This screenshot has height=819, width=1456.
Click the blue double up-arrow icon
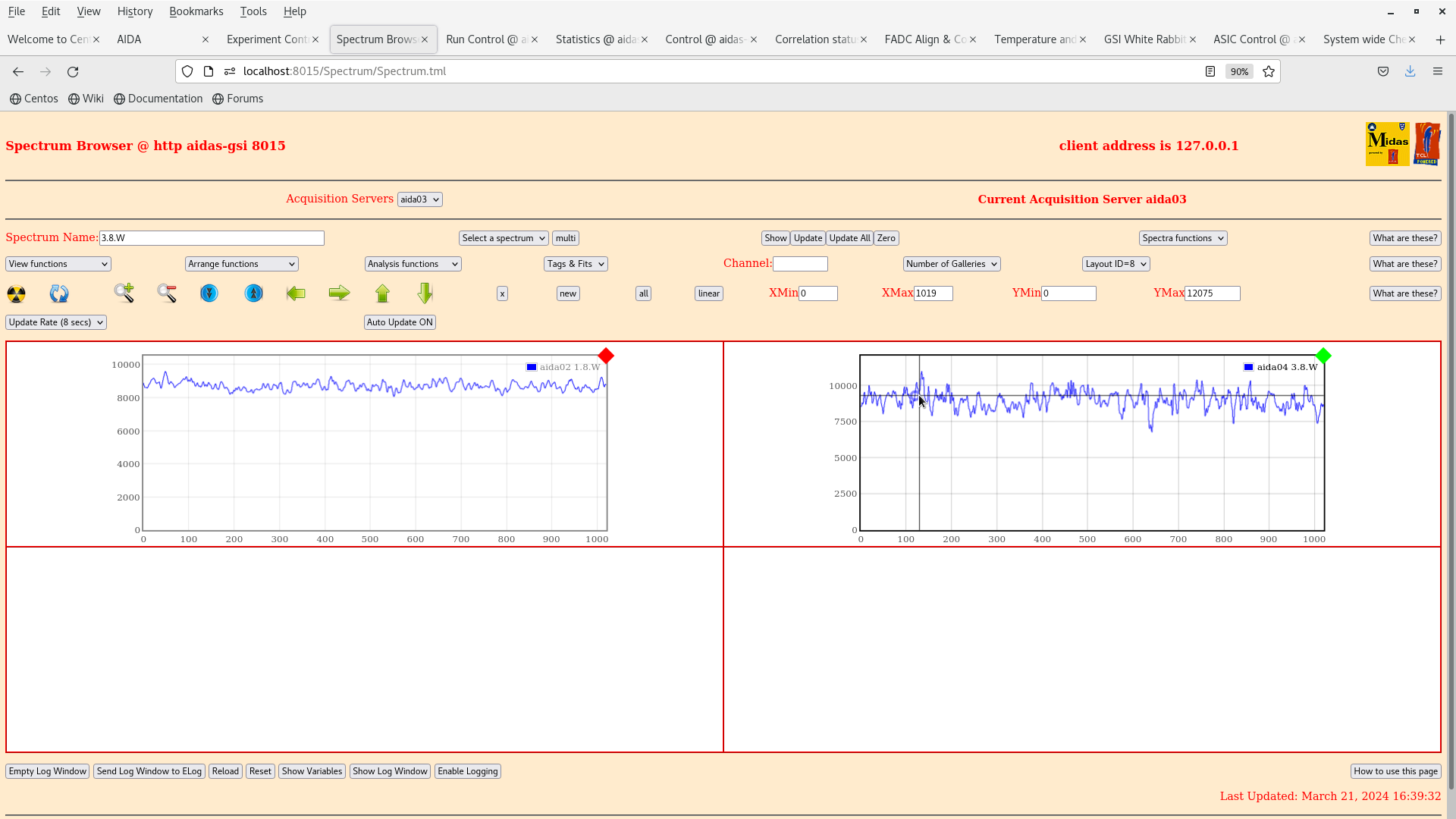point(254,293)
